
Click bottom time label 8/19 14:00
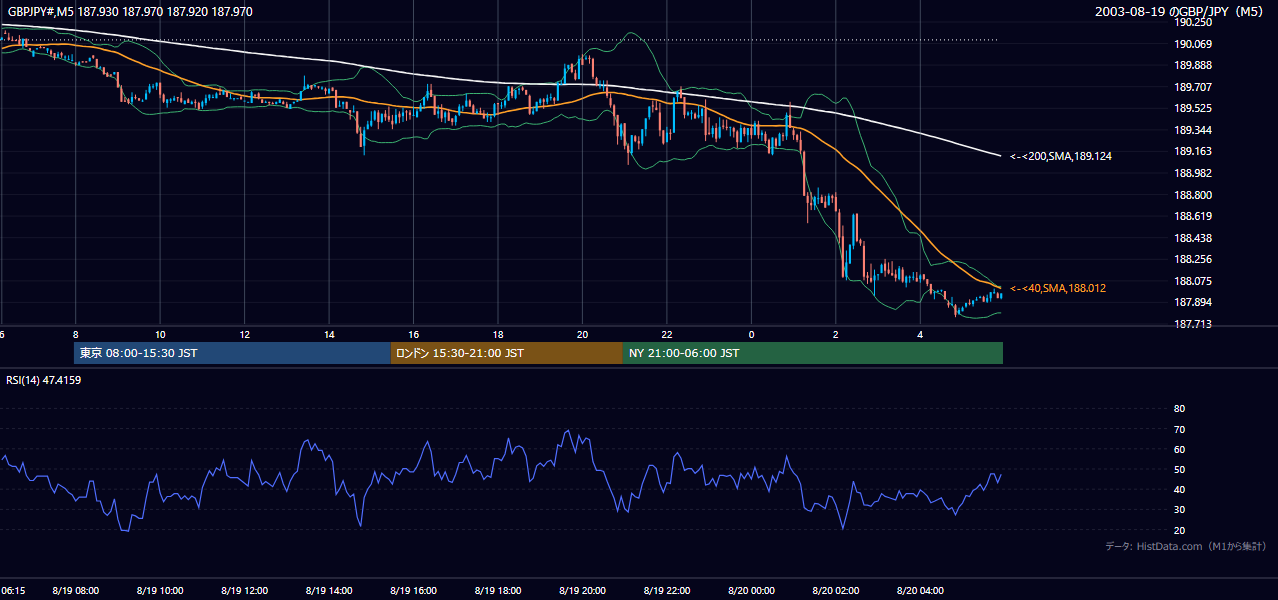pyautogui.click(x=329, y=591)
